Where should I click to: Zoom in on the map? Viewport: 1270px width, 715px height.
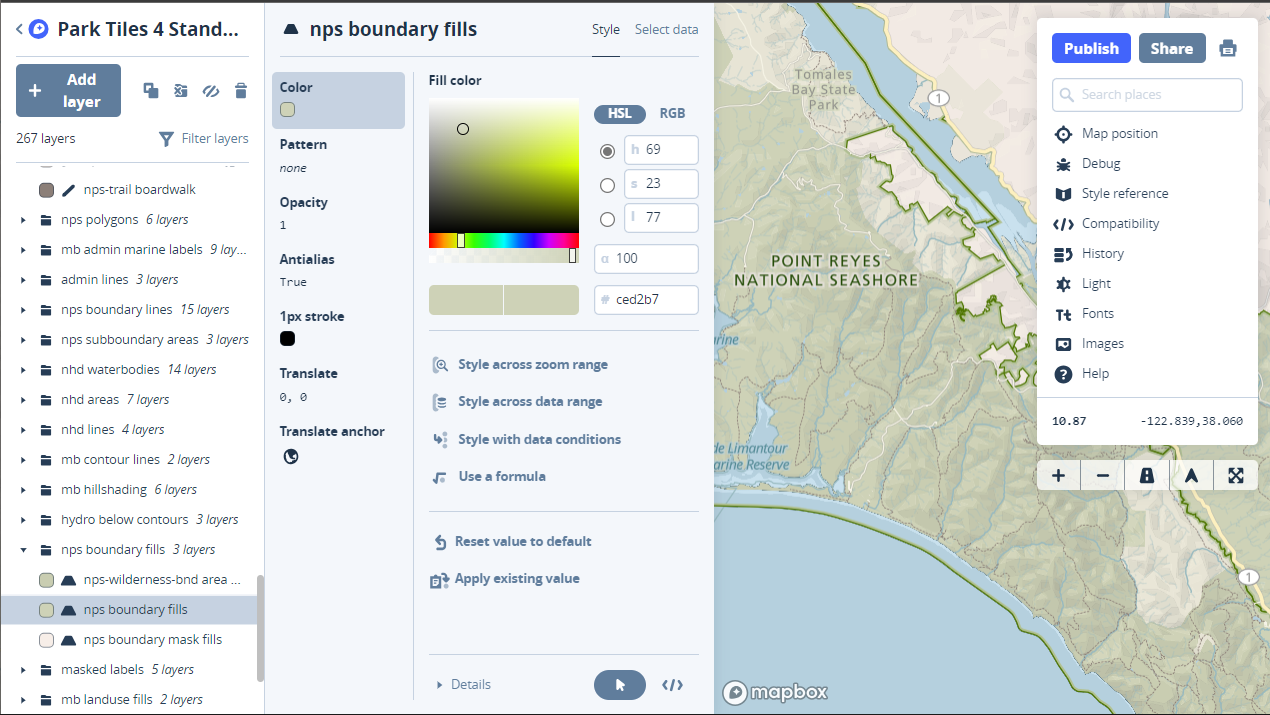tap(1059, 476)
